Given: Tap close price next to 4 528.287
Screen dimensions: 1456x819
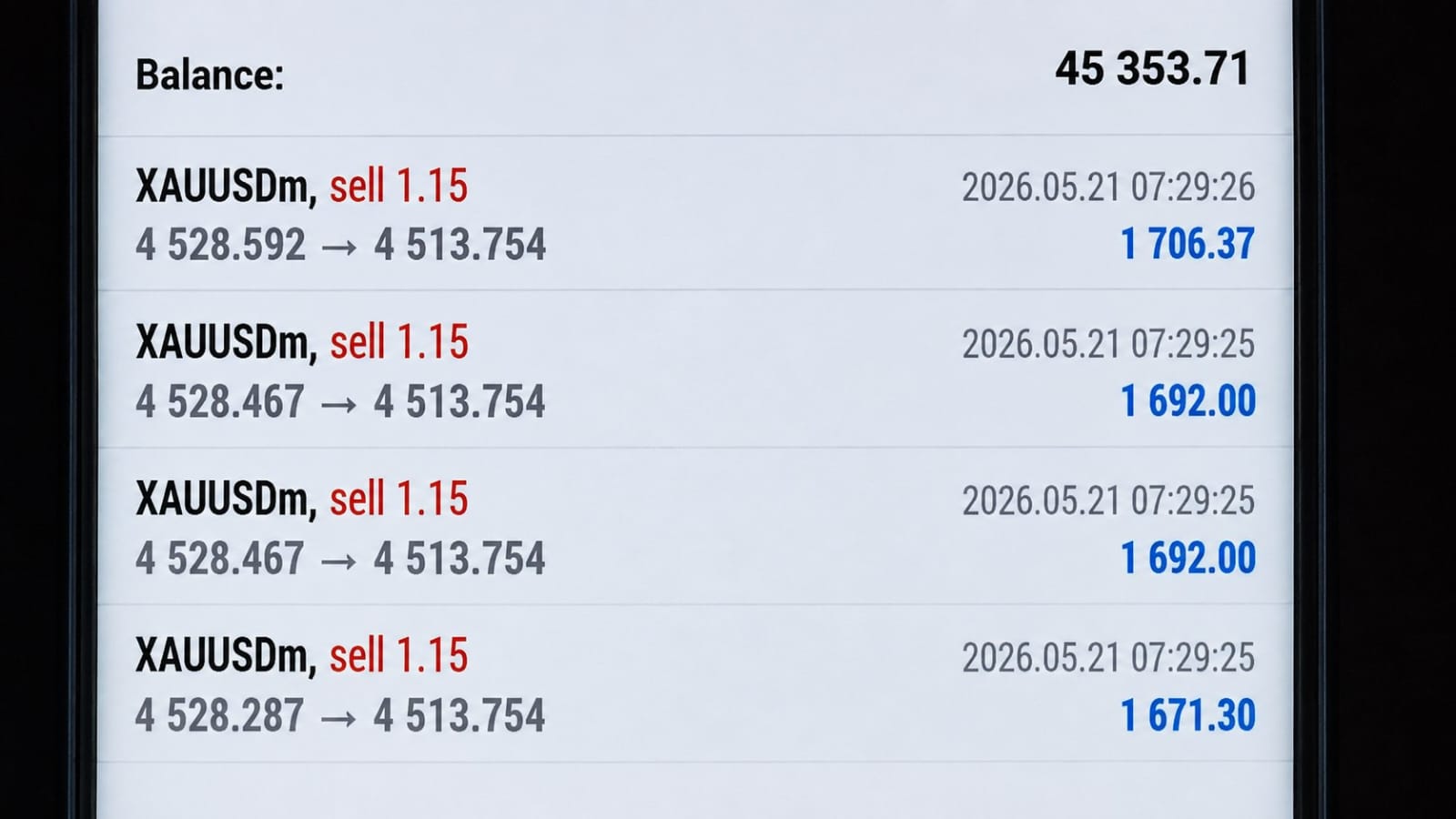Looking at the screenshot, I should coord(460,715).
